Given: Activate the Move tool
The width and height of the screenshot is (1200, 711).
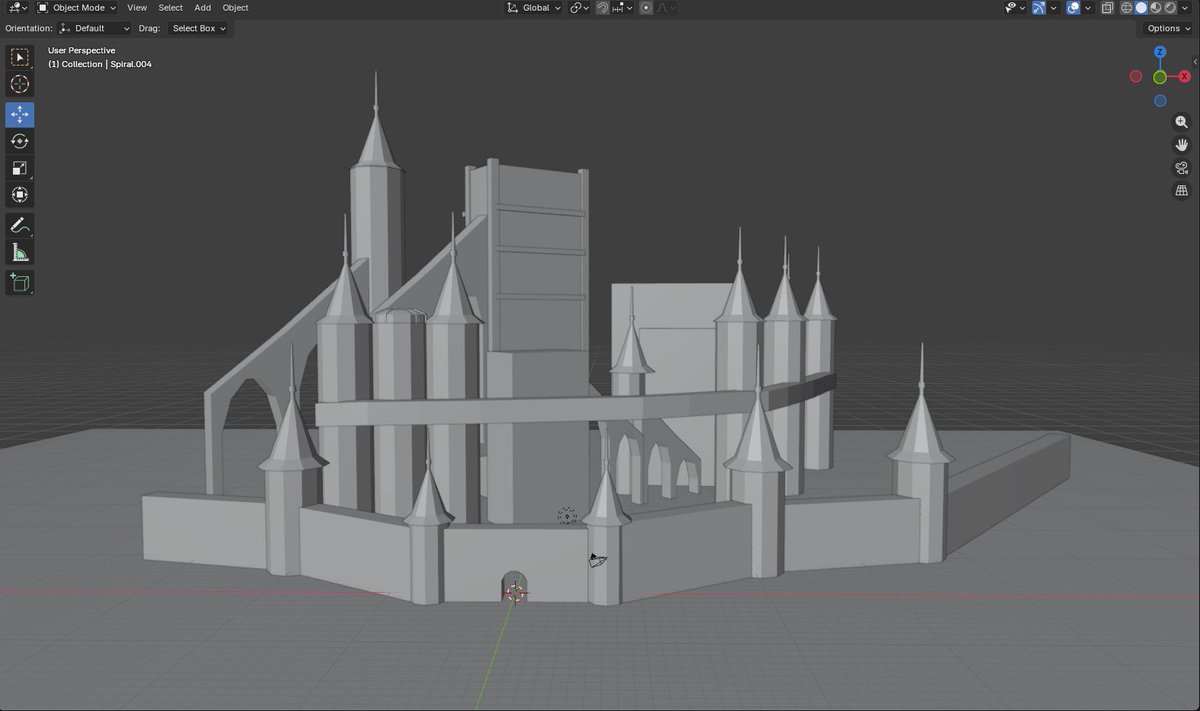Looking at the screenshot, I should click(x=20, y=114).
